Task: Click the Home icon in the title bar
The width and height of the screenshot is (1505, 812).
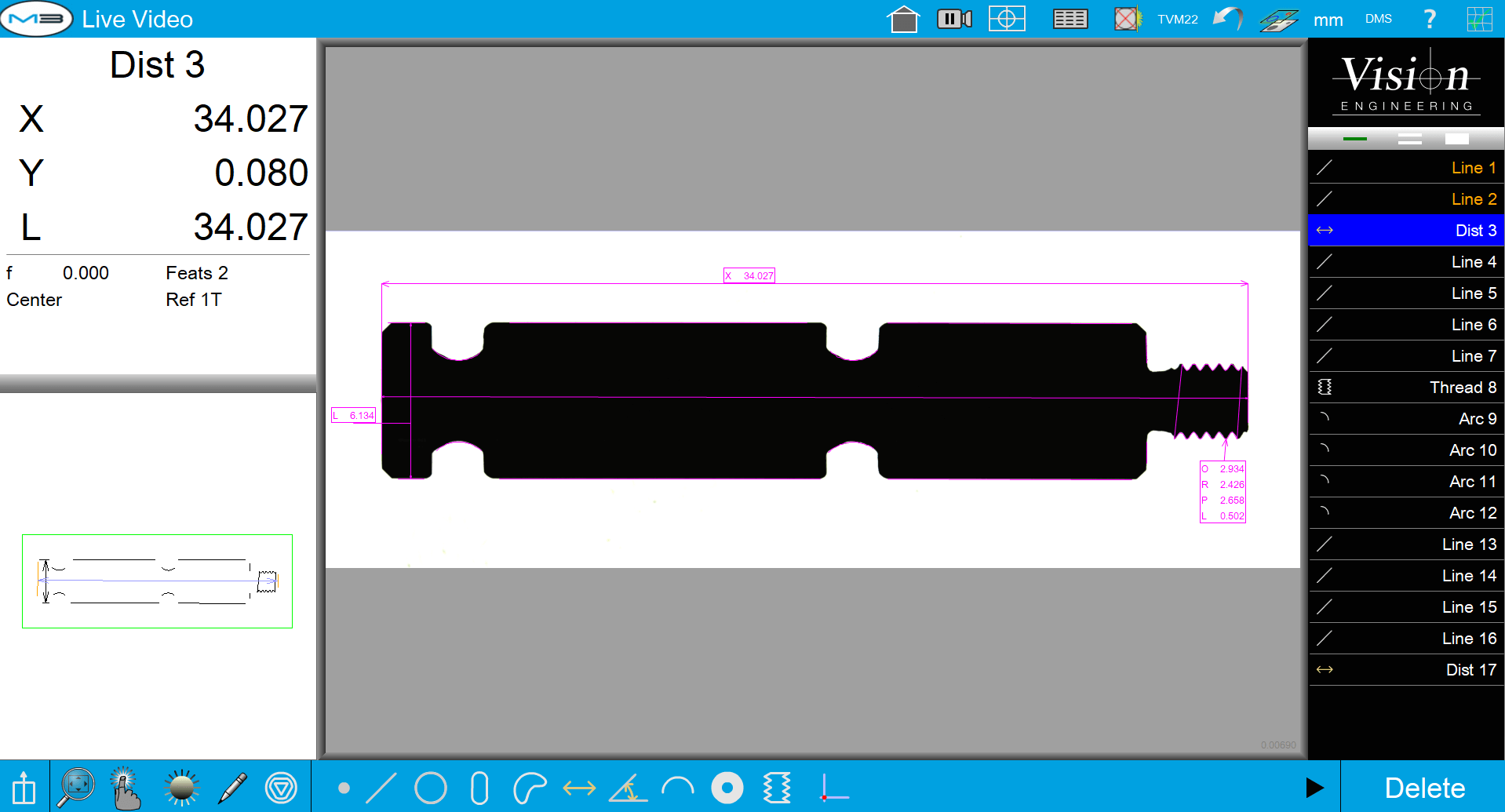Action: (902, 18)
